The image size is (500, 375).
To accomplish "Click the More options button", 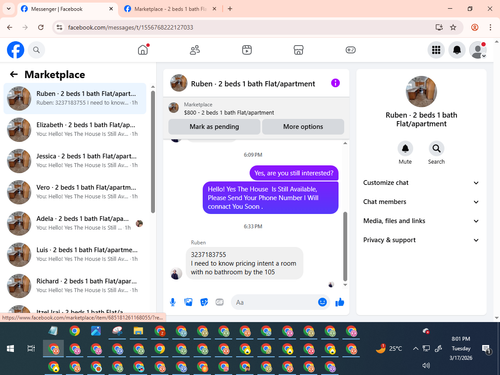I will coord(303,127).
